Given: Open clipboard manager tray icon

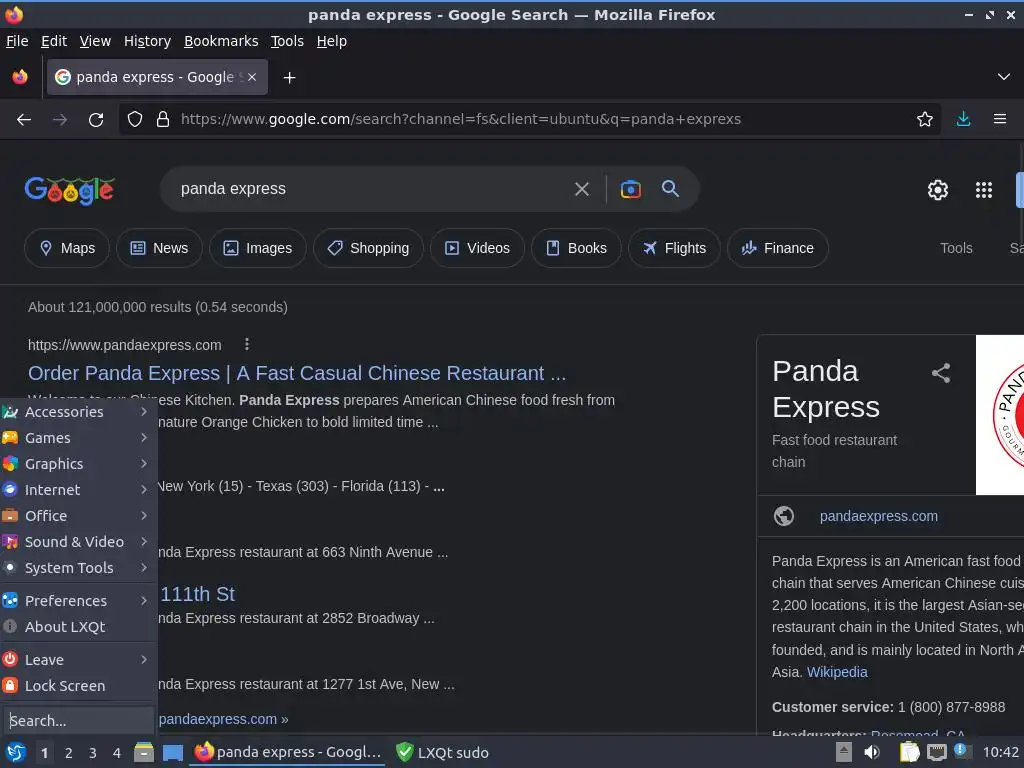Looking at the screenshot, I should pos(910,752).
